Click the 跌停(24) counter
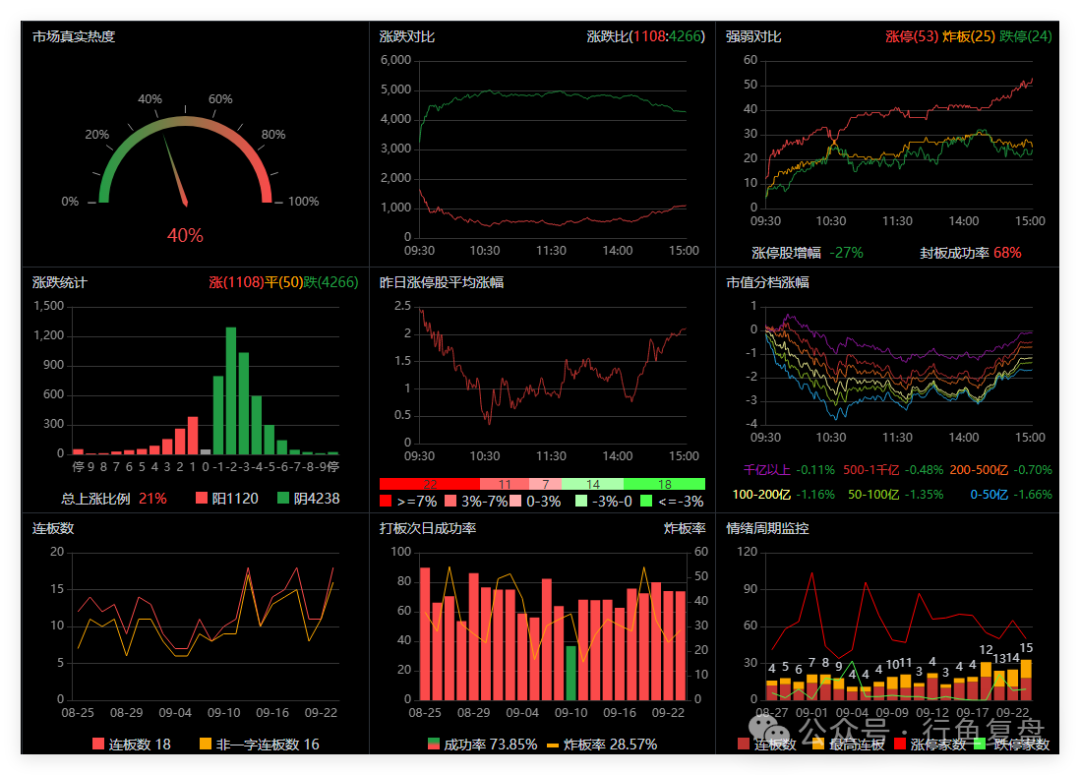The image size is (1080, 775). coord(1026,37)
